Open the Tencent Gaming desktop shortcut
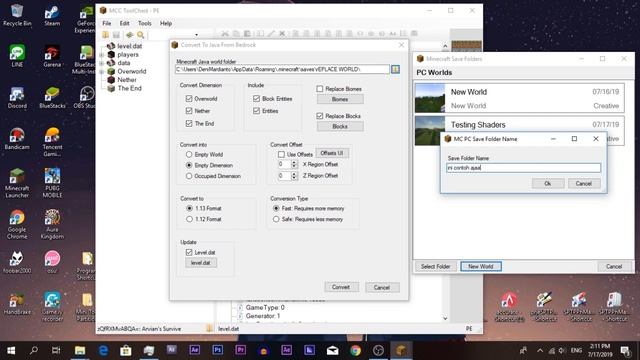 [x=52, y=142]
